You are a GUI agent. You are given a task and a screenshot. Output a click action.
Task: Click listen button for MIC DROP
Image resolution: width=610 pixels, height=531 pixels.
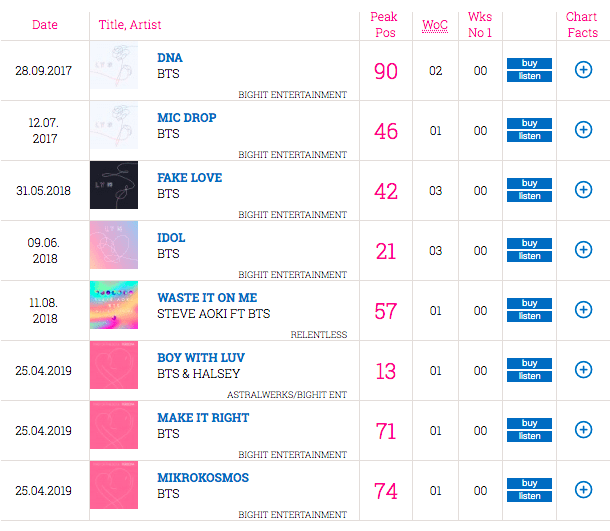click(529, 136)
